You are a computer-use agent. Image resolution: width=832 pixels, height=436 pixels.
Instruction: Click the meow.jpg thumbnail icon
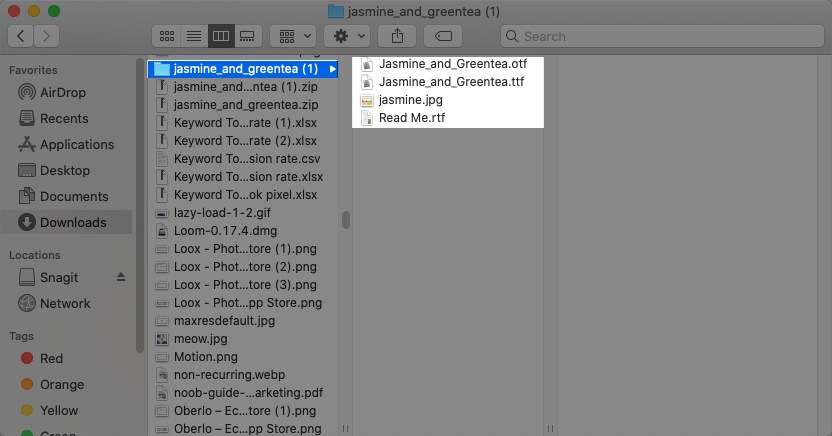pyautogui.click(x=162, y=339)
